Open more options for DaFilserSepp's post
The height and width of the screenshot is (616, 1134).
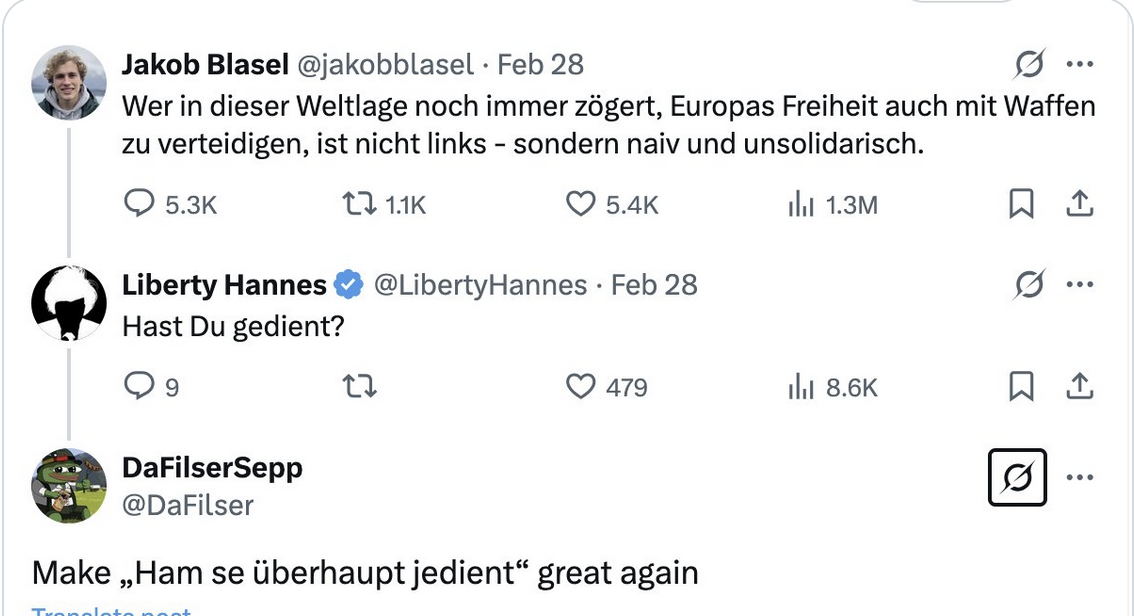coord(1080,478)
